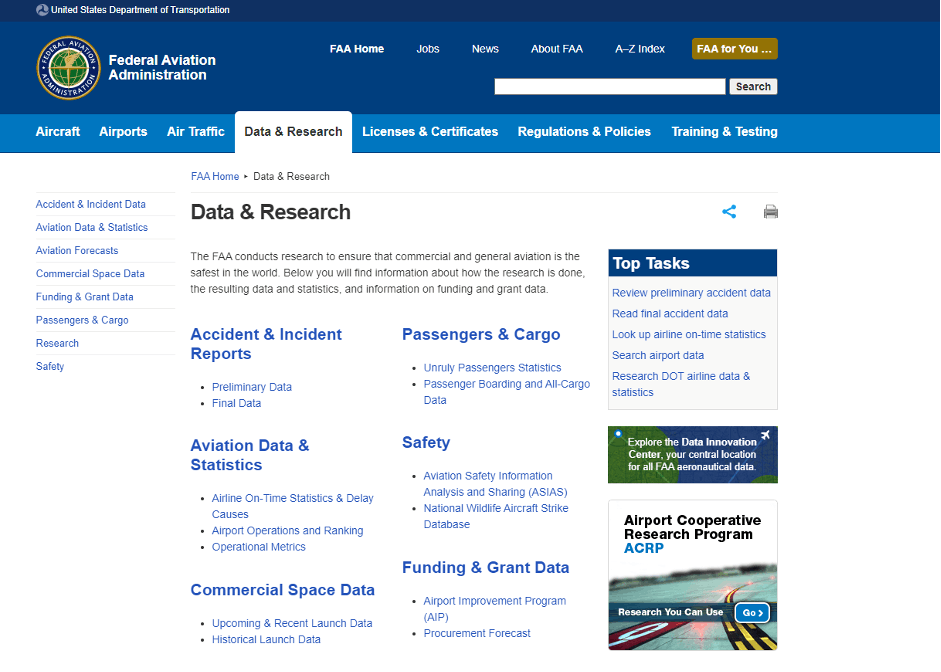The height and width of the screenshot is (672, 941).
Task: Click the share icon
Action: coord(729,211)
